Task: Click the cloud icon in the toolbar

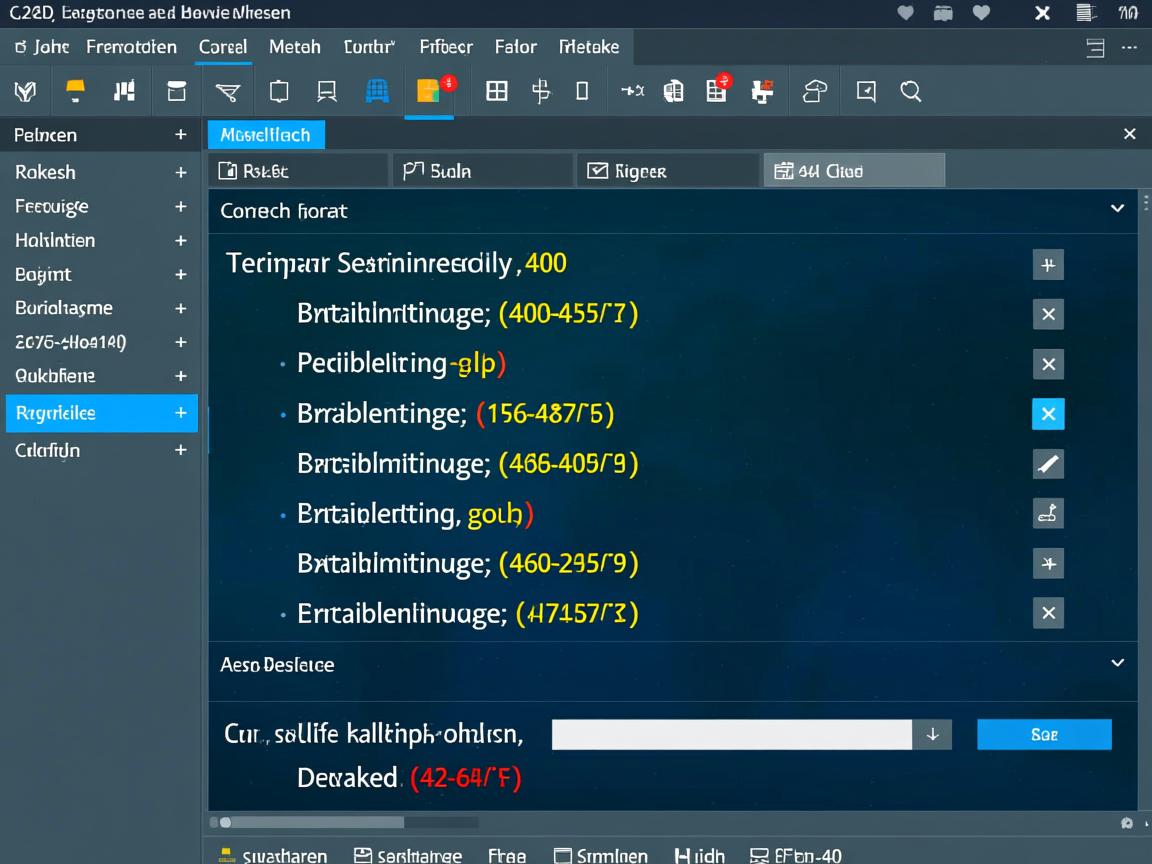Action: point(815,92)
